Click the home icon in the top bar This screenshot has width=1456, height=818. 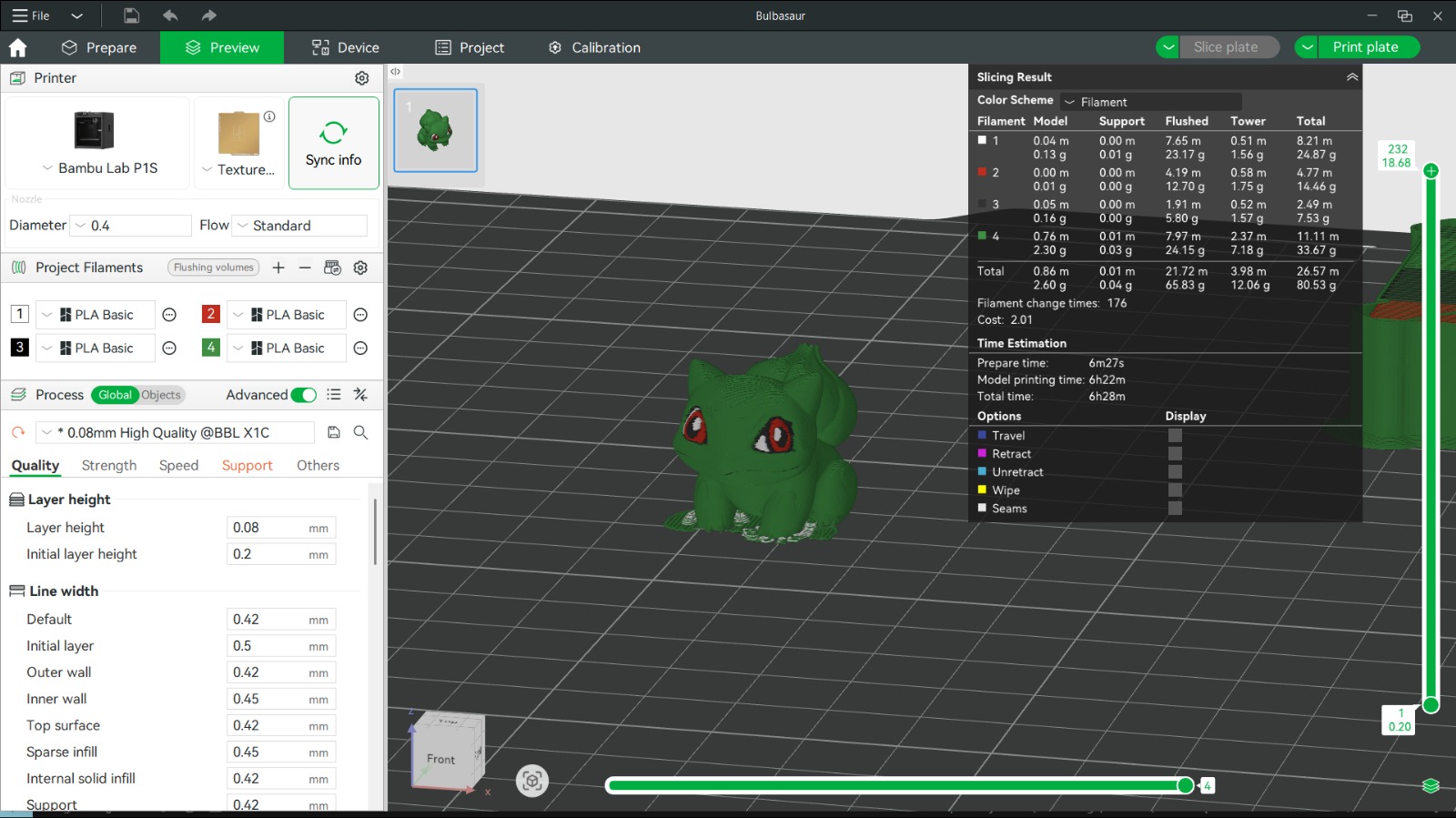18,47
